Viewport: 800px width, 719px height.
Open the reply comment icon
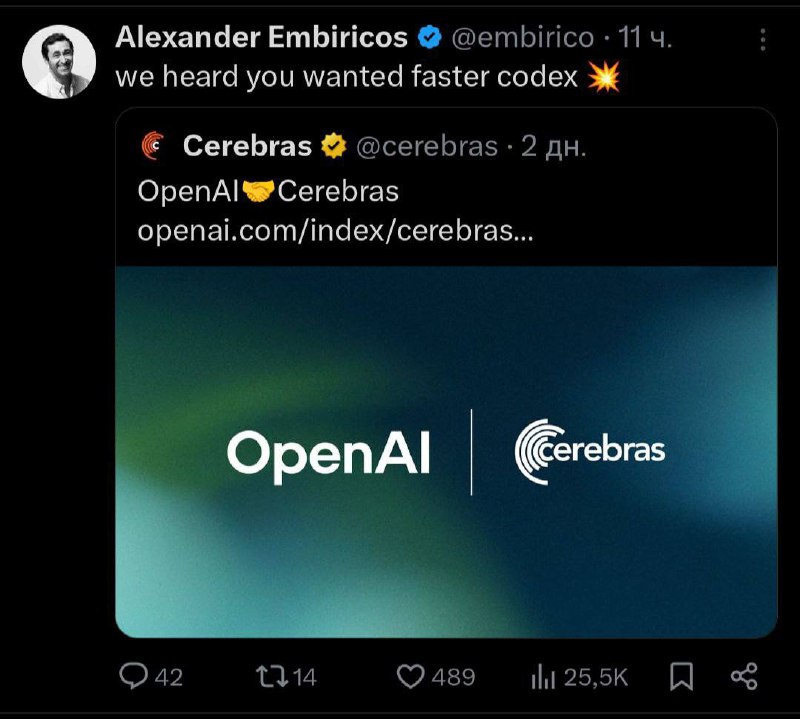(x=133, y=676)
